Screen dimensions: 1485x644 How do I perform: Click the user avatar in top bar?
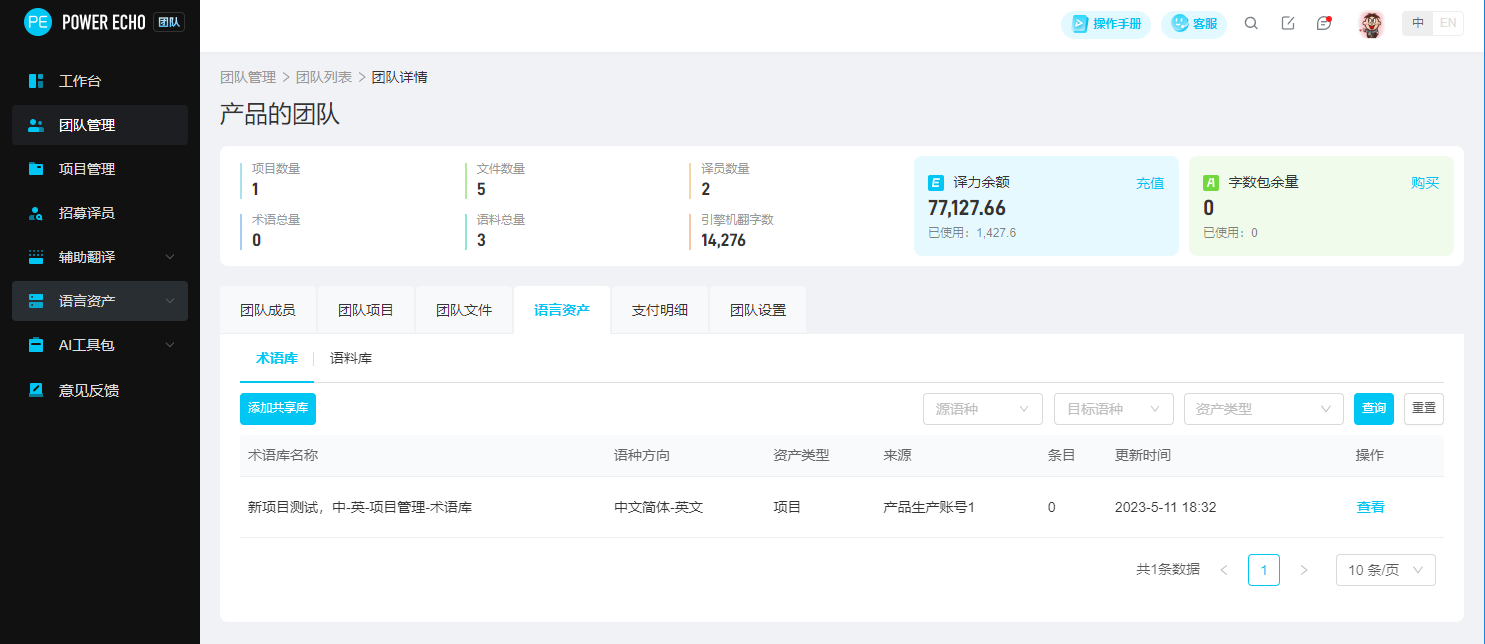pos(1371,24)
